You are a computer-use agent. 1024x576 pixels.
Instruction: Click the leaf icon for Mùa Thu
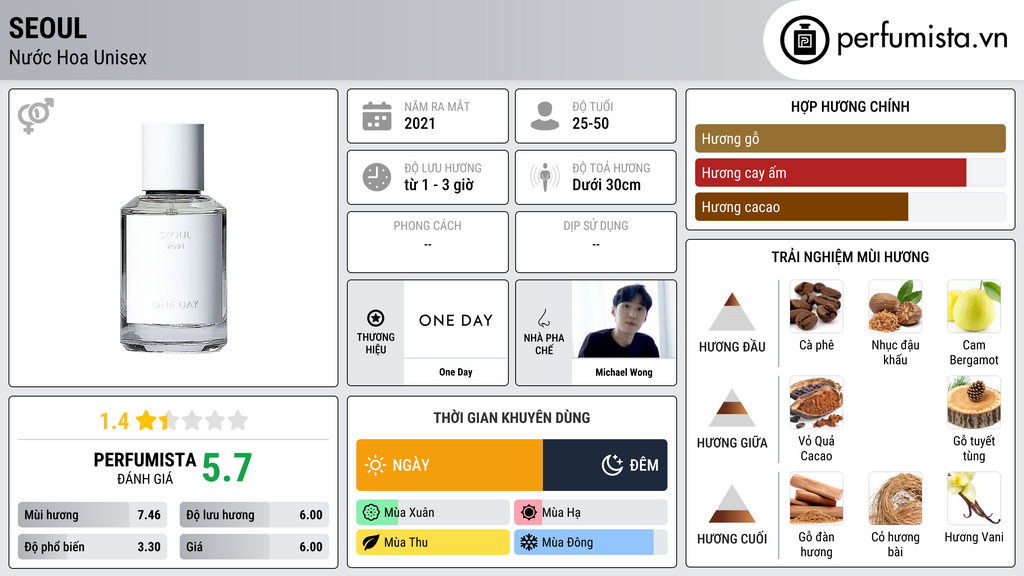pyautogui.click(x=371, y=542)
